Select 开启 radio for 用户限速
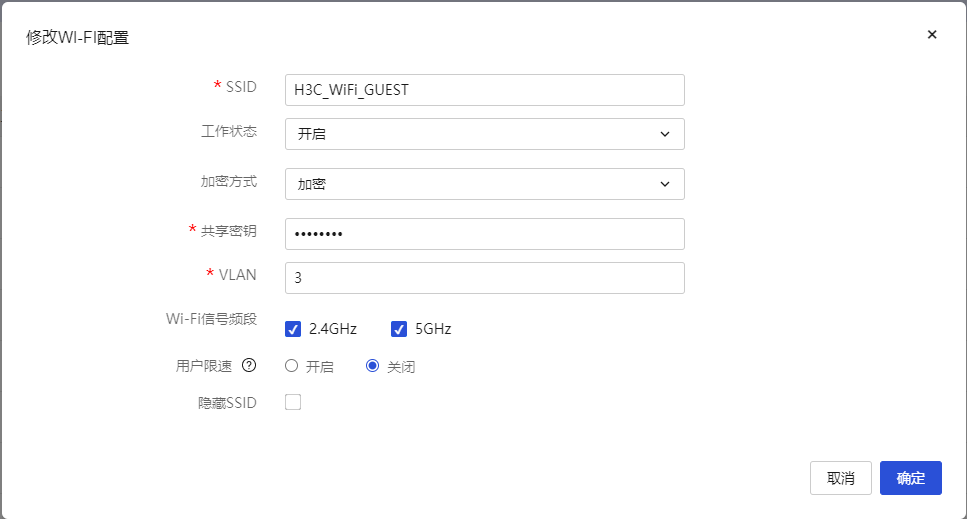Screen dimensions: 967x519 click(292, 366)
